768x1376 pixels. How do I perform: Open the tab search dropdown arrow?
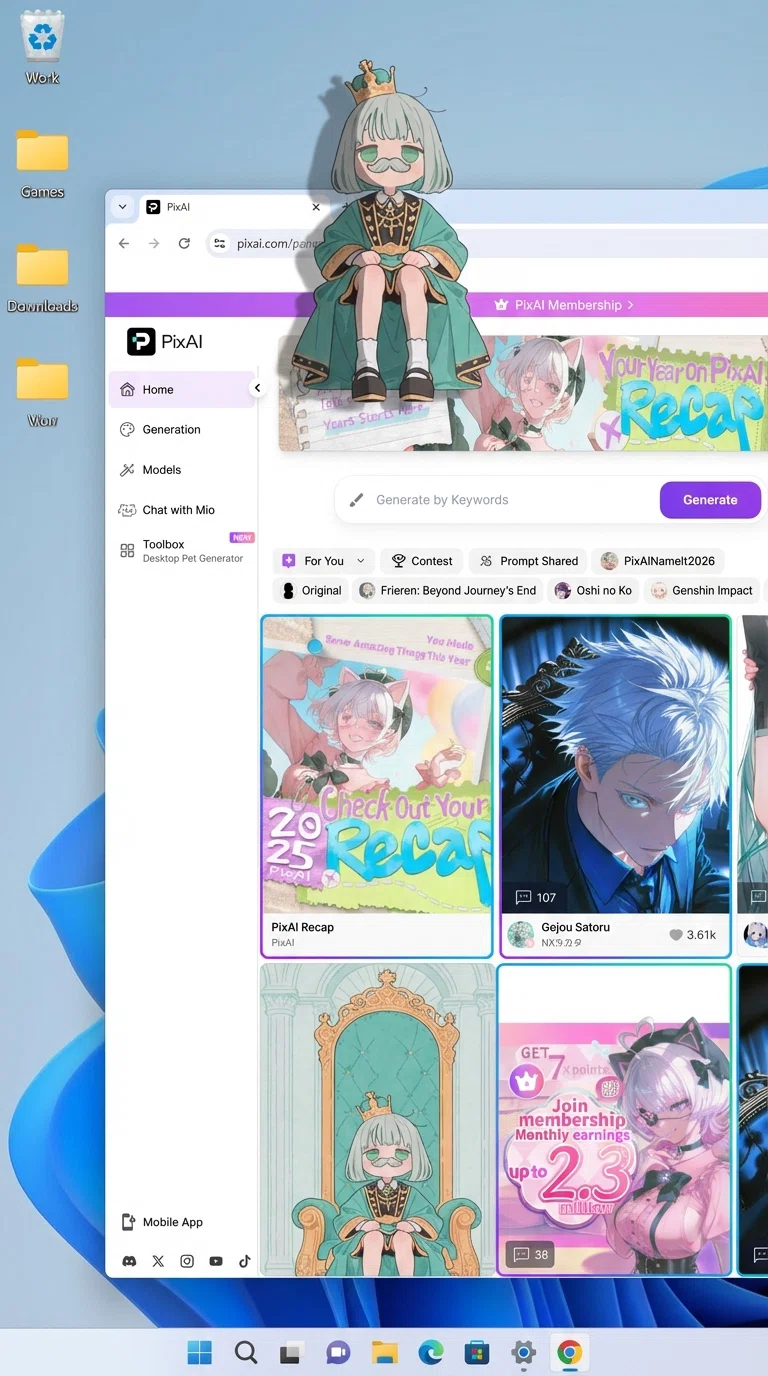click(122, 207)
